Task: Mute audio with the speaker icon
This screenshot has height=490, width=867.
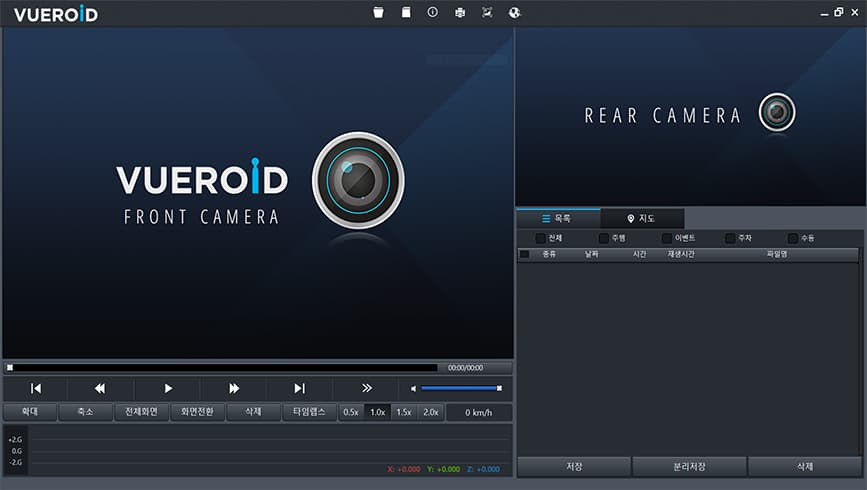Action: [x=413, y=389]
